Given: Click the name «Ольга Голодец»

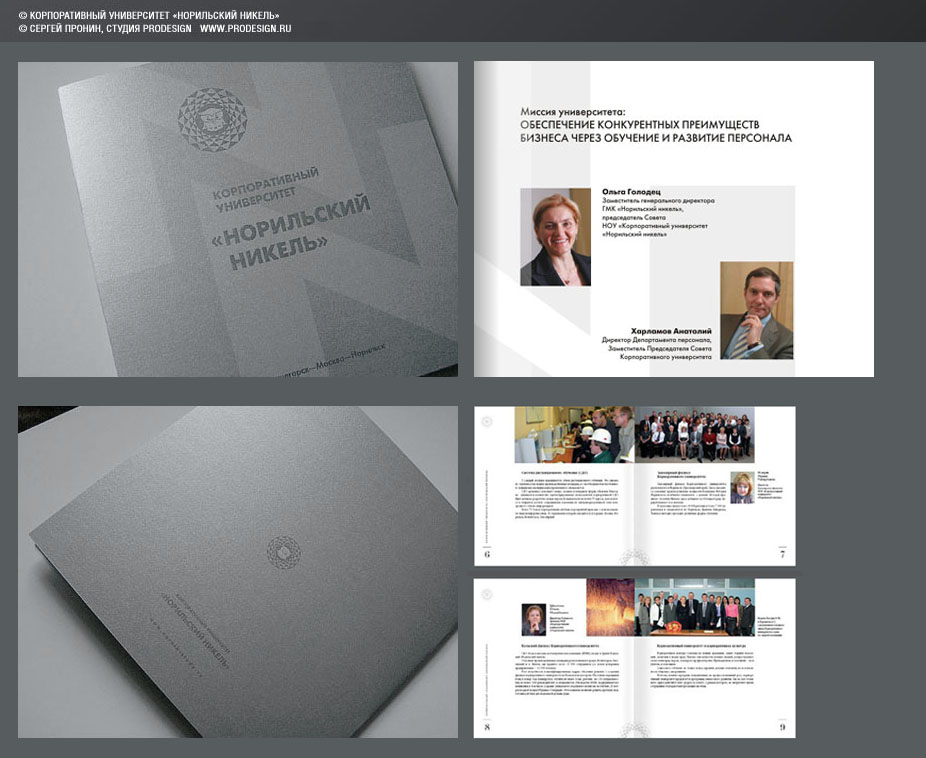Looking at the screenshot, I should [631, 192].
